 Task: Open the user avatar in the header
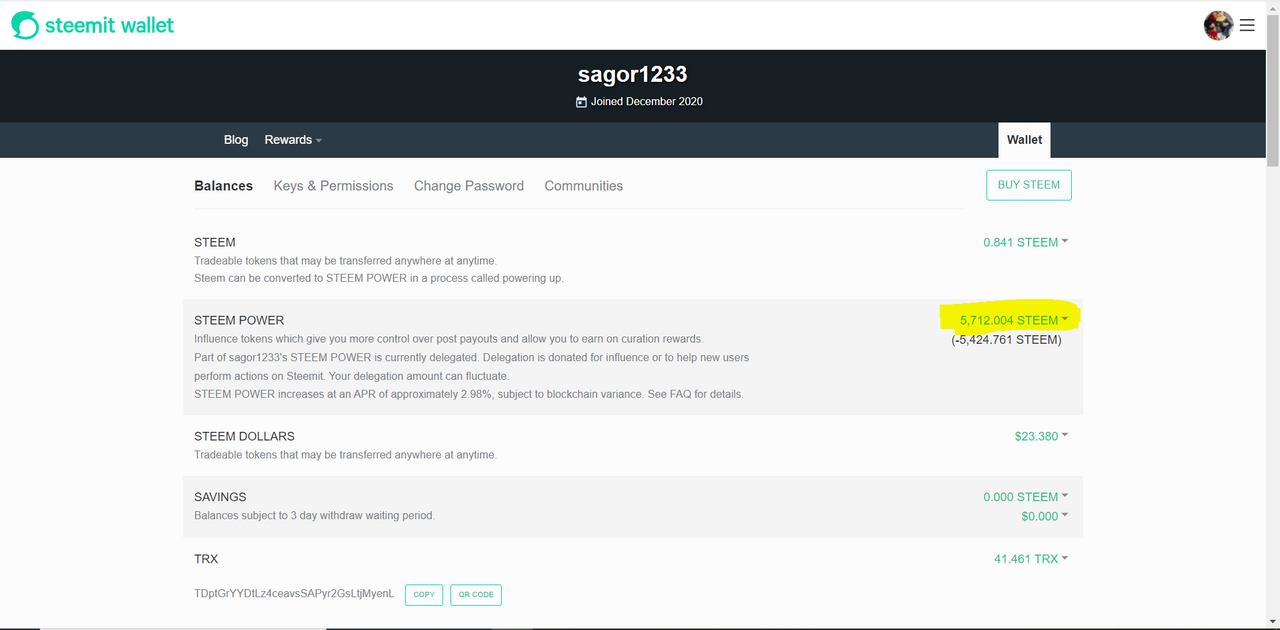point(1218,25)
